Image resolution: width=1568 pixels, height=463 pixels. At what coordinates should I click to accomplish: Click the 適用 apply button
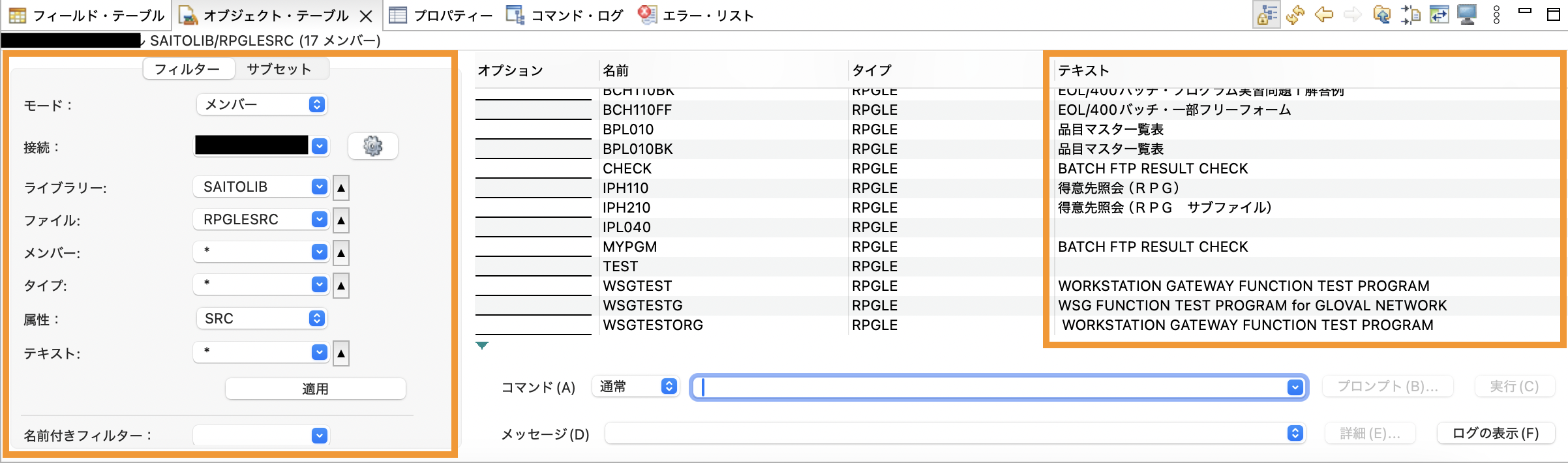point(316,389)
